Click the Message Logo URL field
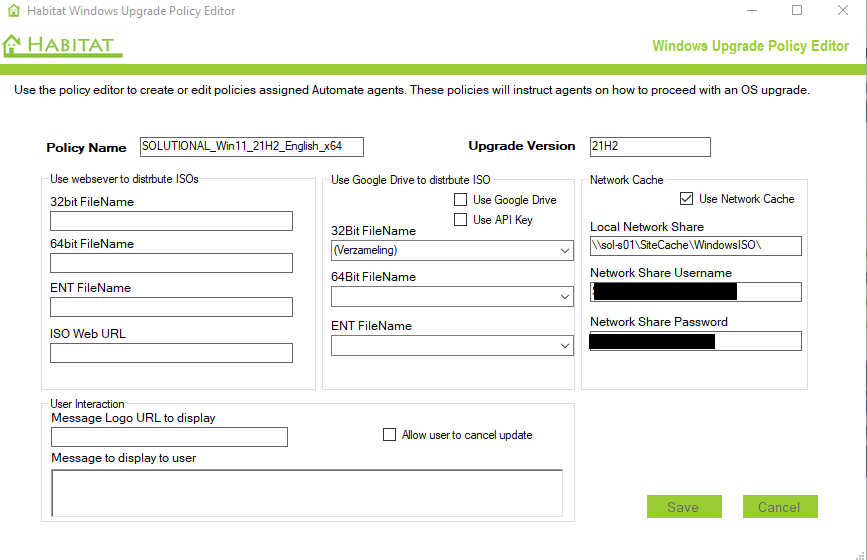This screenshot has width=867, height=560. pos(169,437)
